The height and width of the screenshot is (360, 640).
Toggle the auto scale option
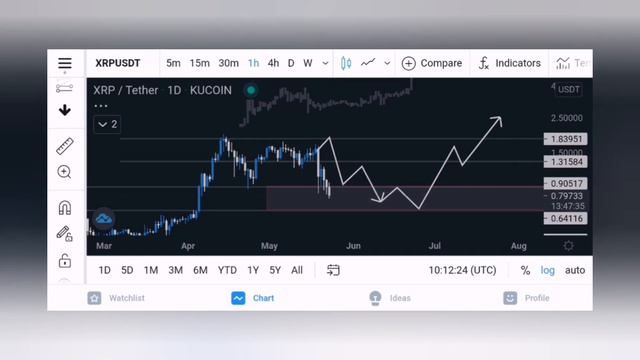click(x=575, y=270)
